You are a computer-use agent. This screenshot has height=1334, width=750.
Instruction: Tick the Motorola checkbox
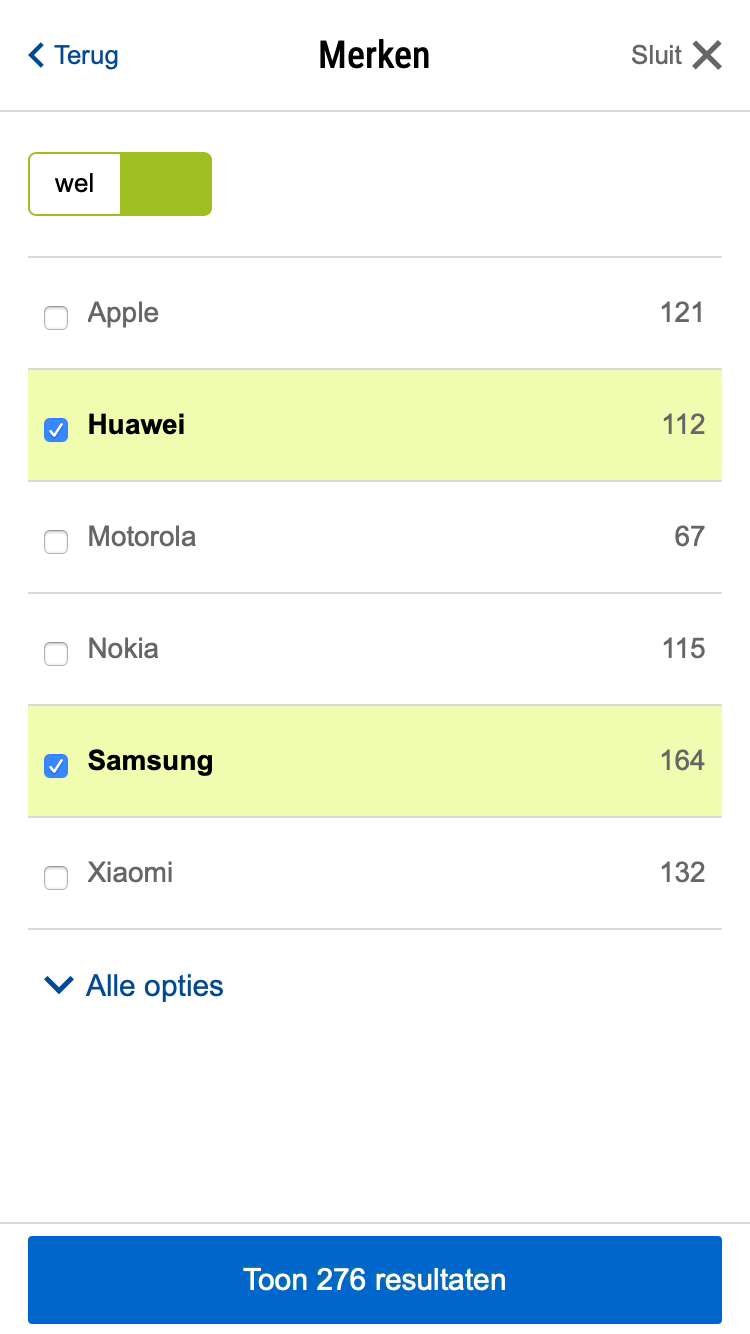[x=56, y=542]
